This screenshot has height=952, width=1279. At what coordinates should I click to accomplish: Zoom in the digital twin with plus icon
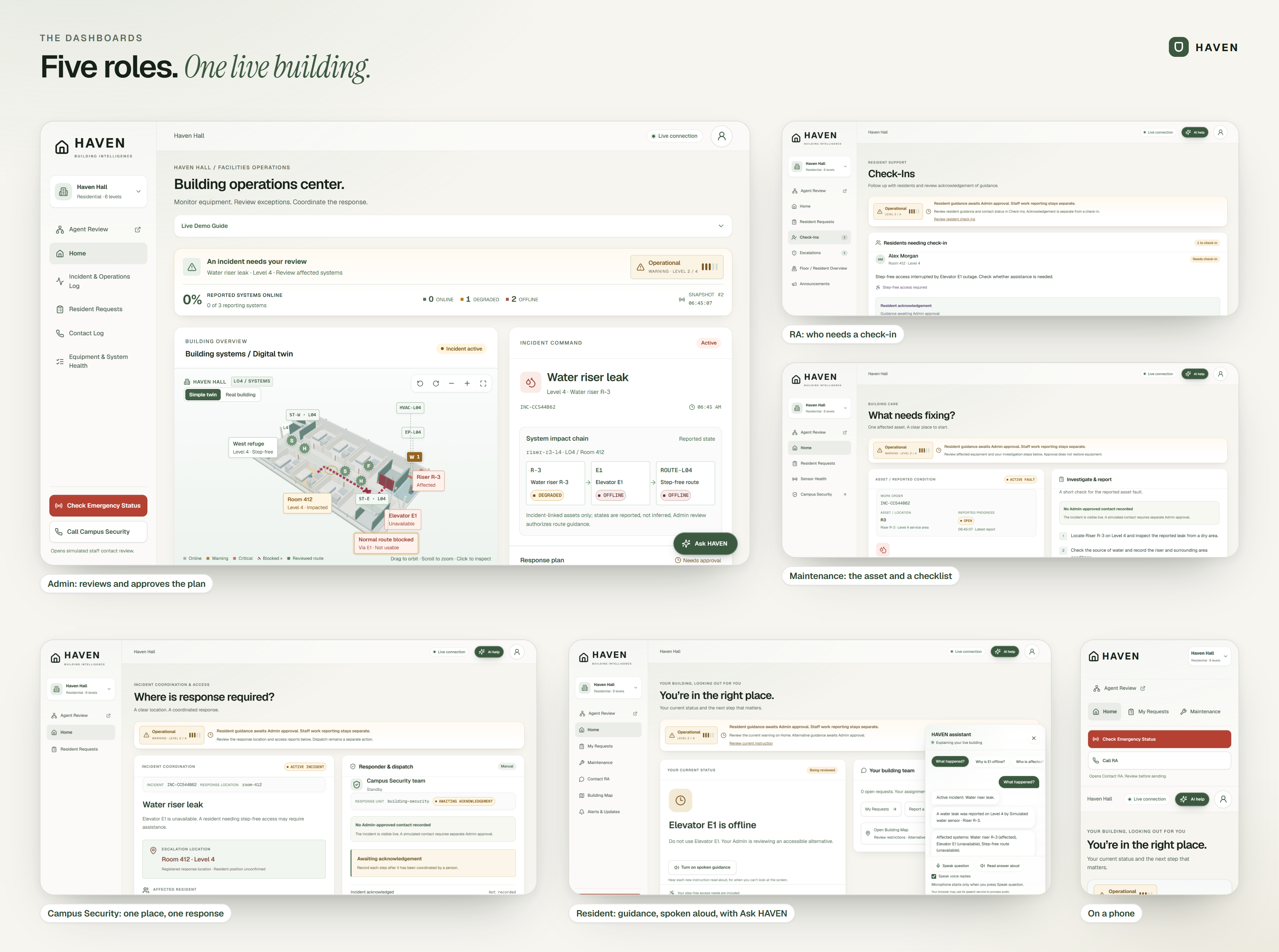tap(467, 383)
